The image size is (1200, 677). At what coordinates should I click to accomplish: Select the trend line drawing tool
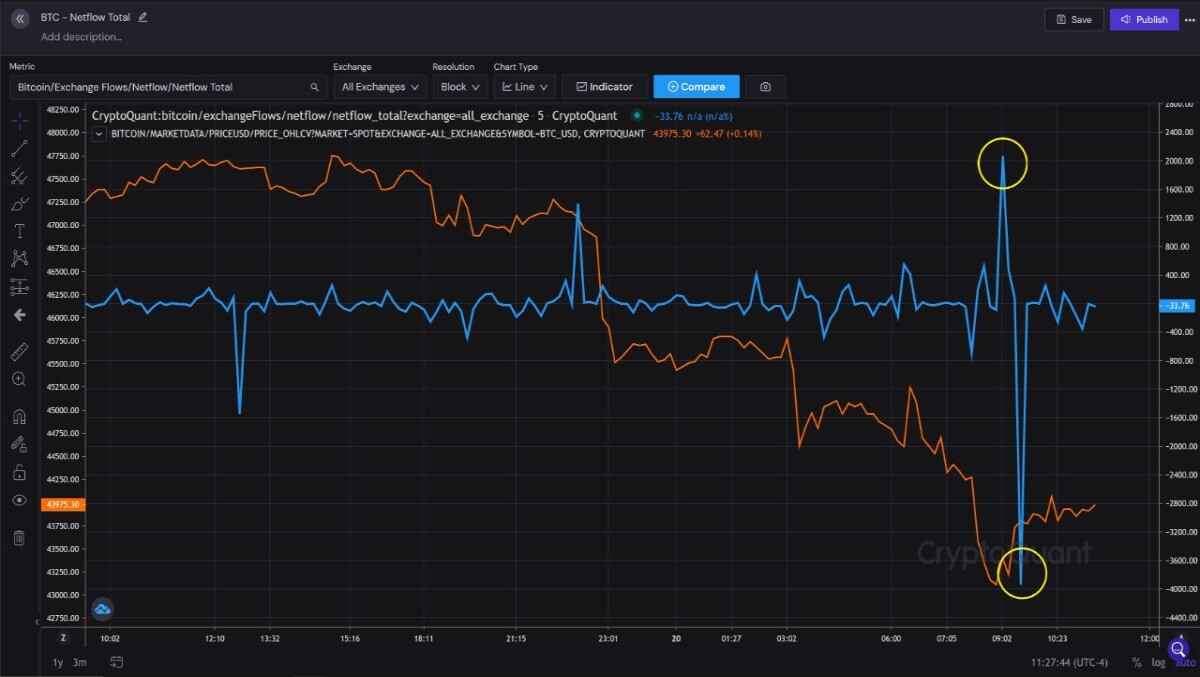click(x=19, y=149)
